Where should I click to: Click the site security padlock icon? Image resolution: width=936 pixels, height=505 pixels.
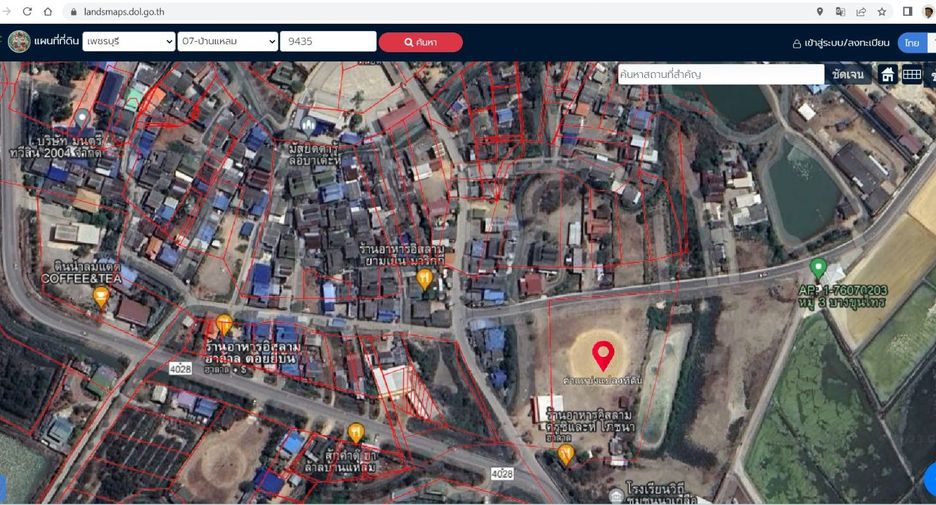coord(73,12)
